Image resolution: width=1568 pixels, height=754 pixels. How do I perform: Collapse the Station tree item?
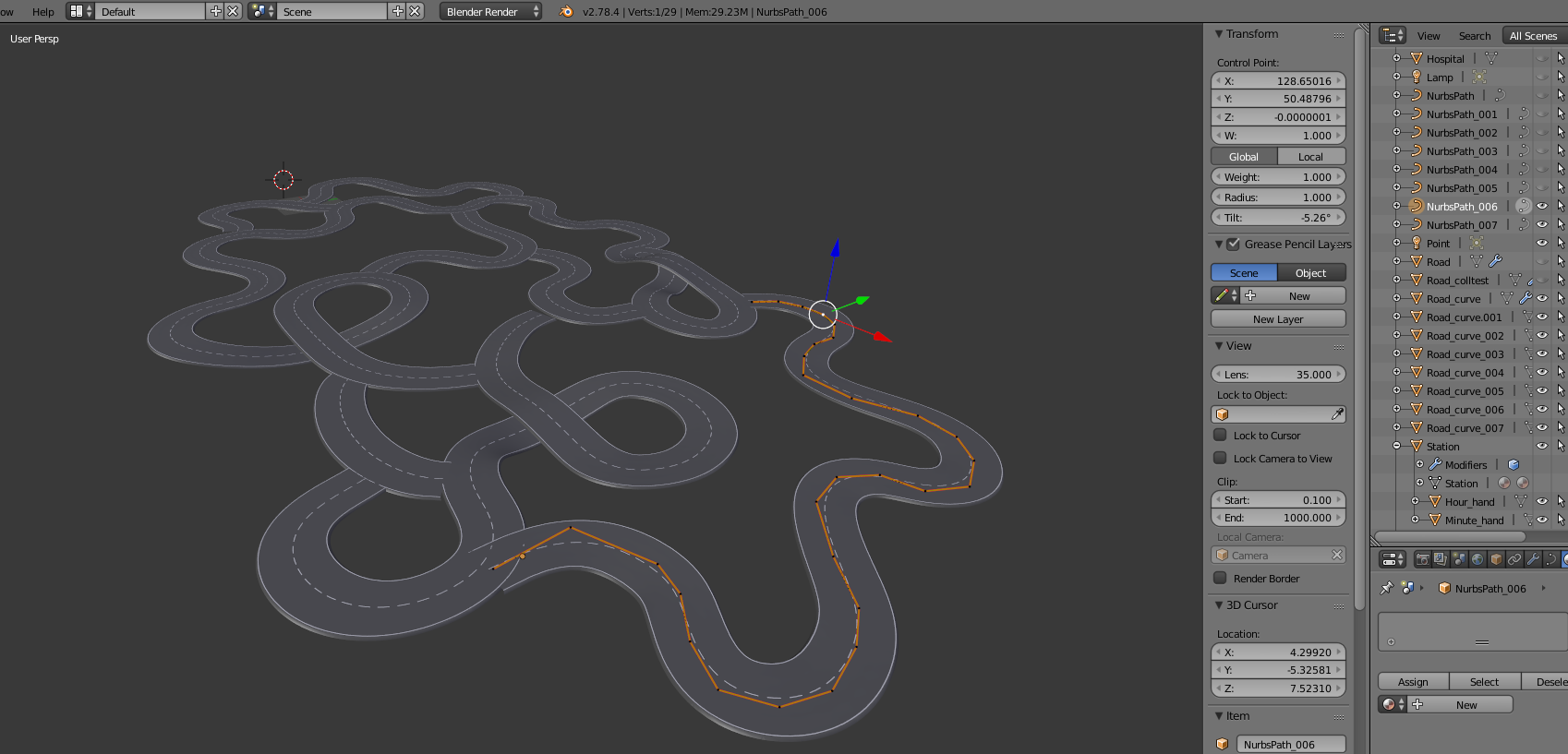point(1396,446)
